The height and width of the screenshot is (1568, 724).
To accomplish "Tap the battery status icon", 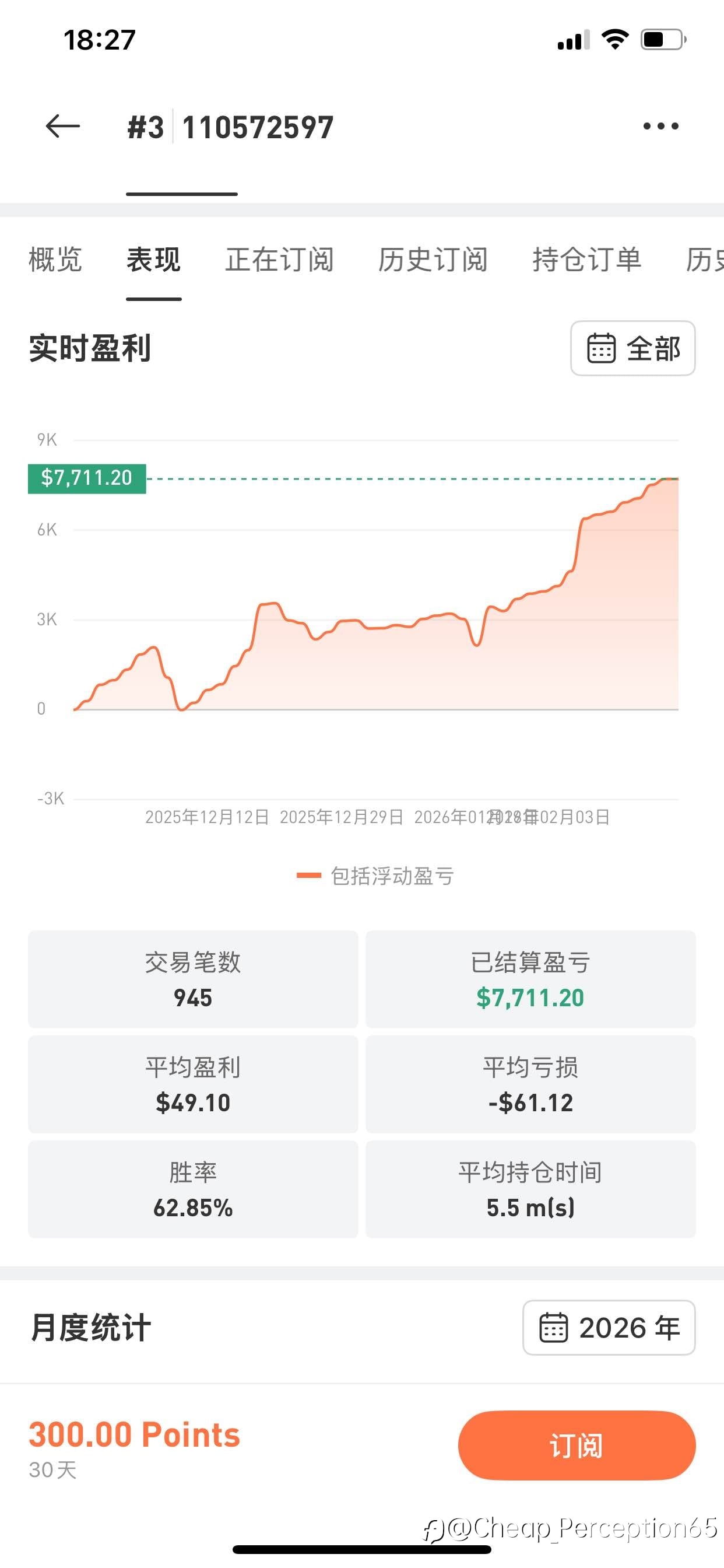I will pyautogui.click(x=663, y=40).
